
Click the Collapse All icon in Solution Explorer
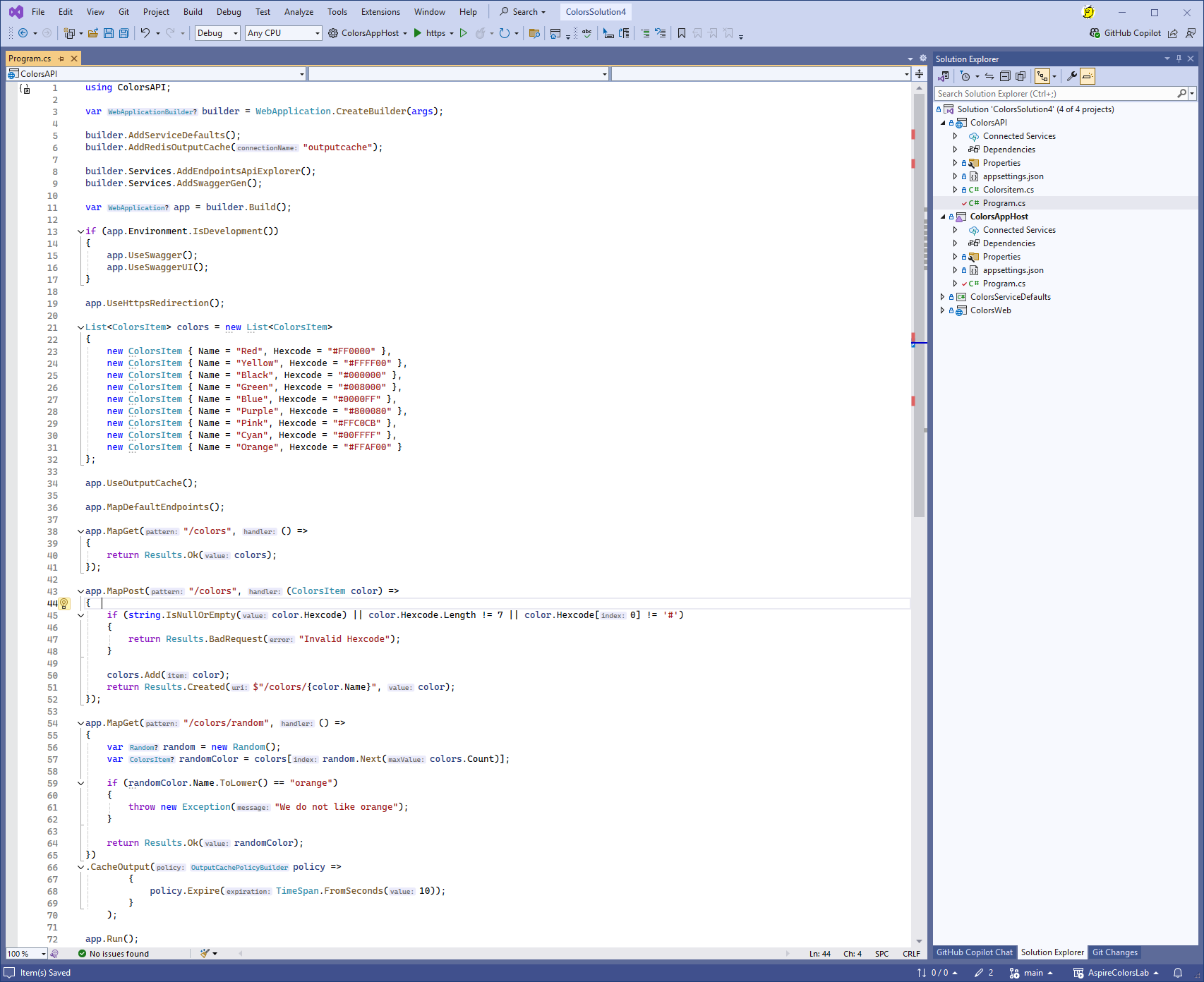(x=1005, y=76)
